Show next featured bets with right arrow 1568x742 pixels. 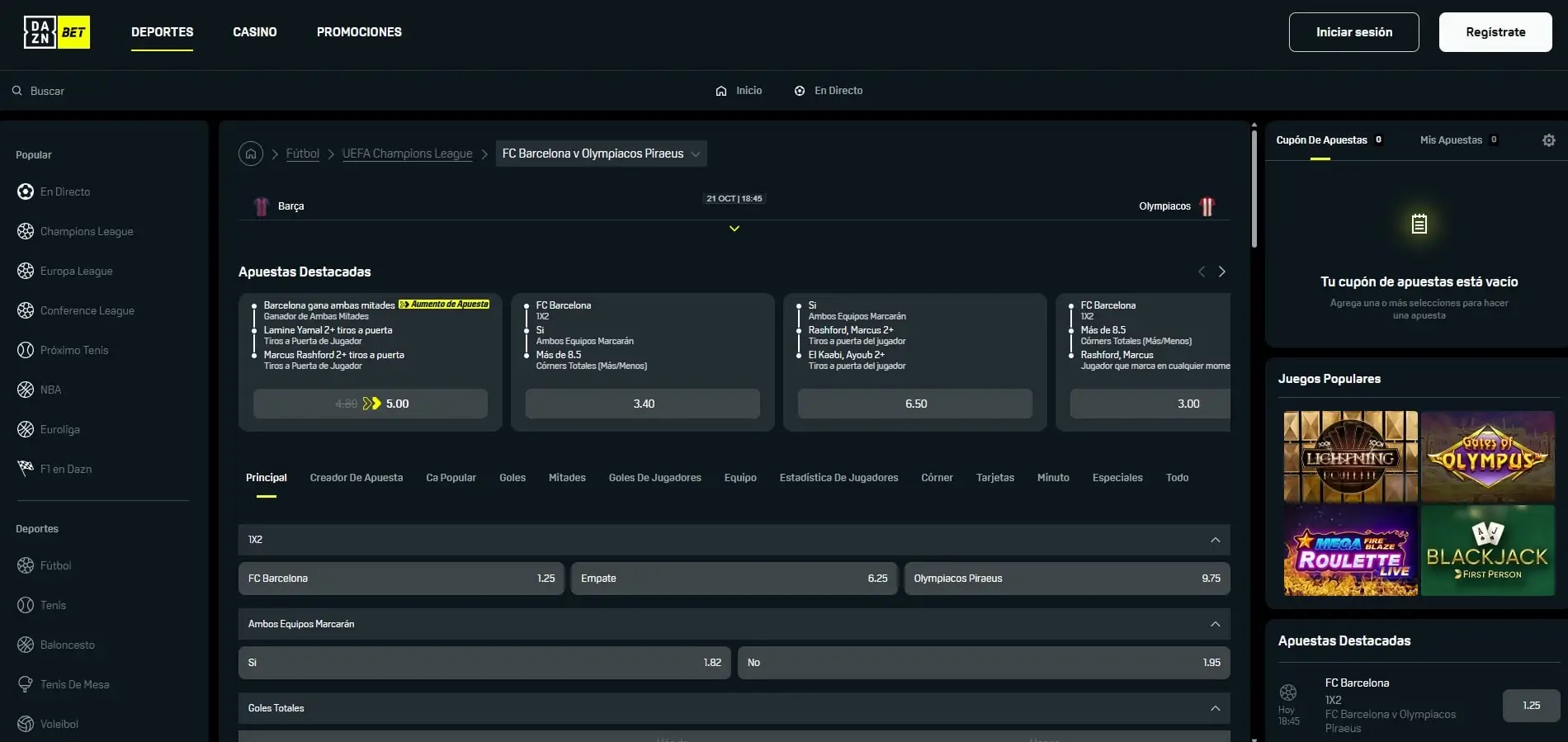1222,272
